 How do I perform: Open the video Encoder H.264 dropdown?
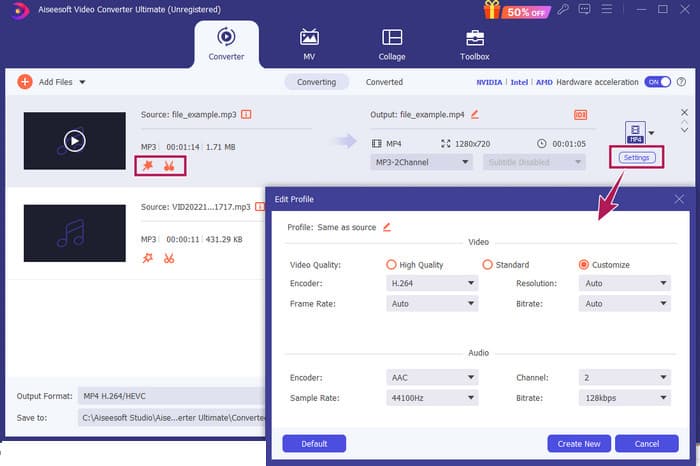pos(432,283)
